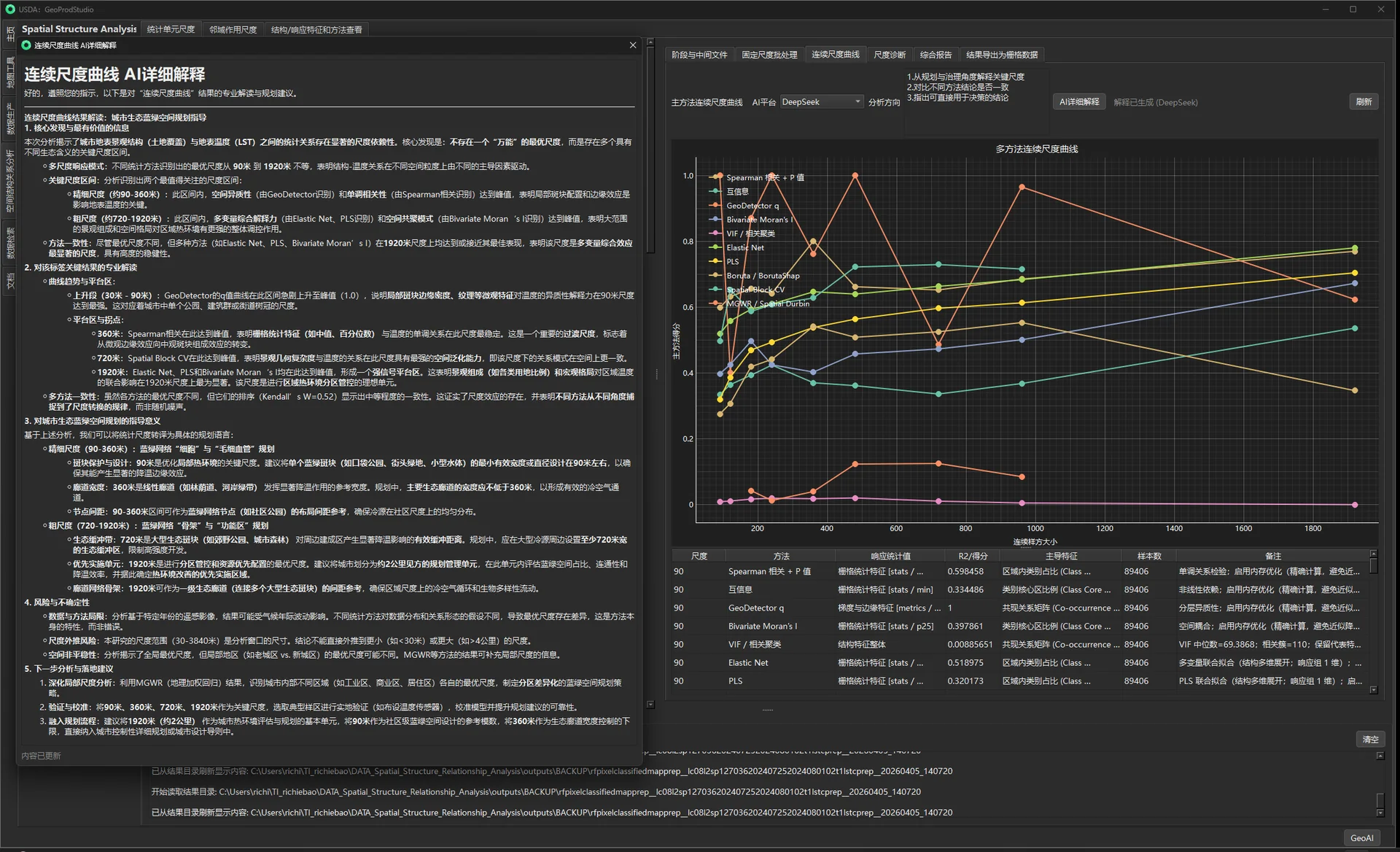
Task: Switch to 空间结构关系分析 side tab
Action: [10, 180]
